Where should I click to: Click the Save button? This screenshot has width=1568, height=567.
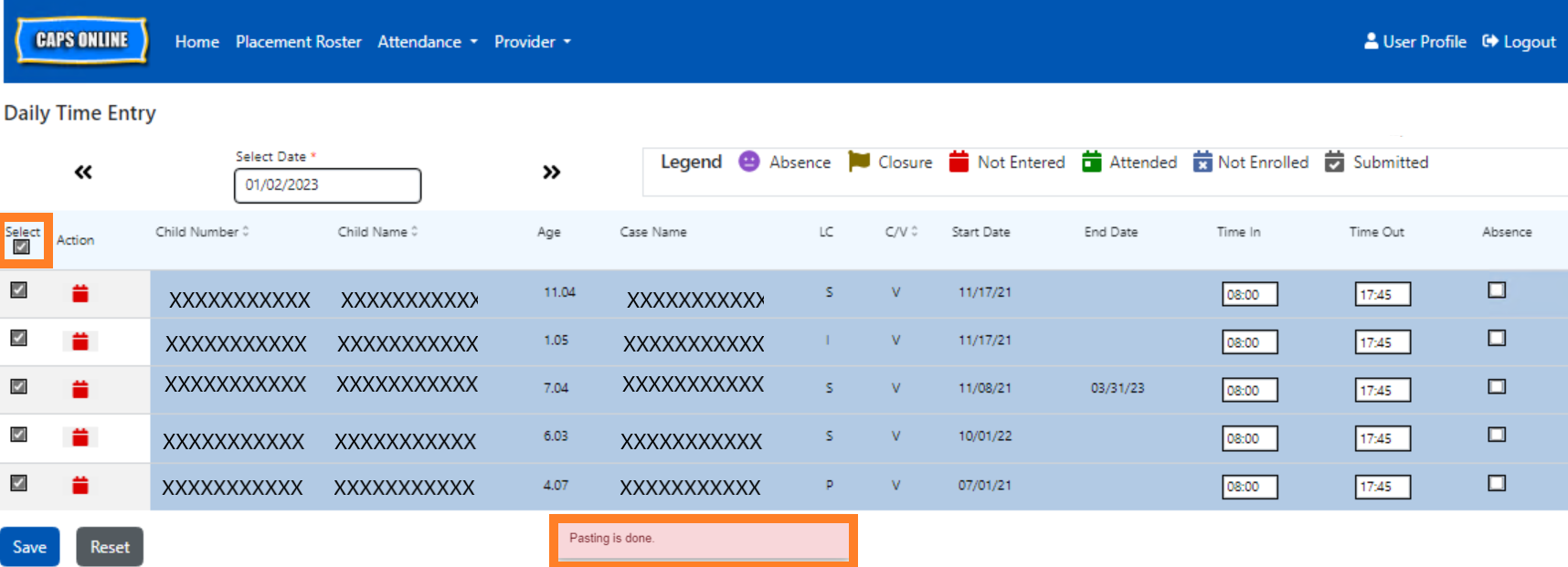tap(30, 547)
